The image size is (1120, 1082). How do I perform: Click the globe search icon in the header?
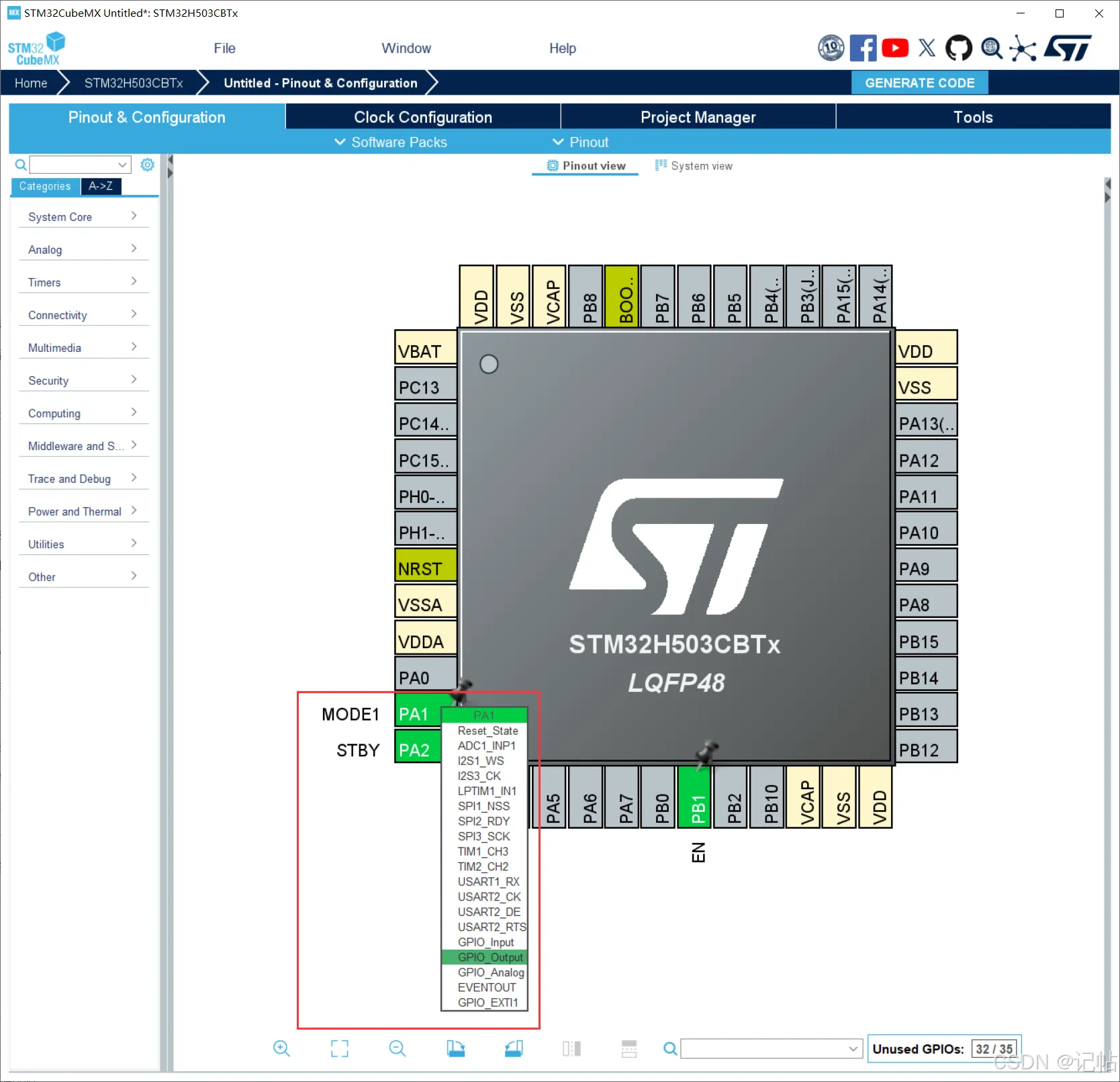pos(992,48)
